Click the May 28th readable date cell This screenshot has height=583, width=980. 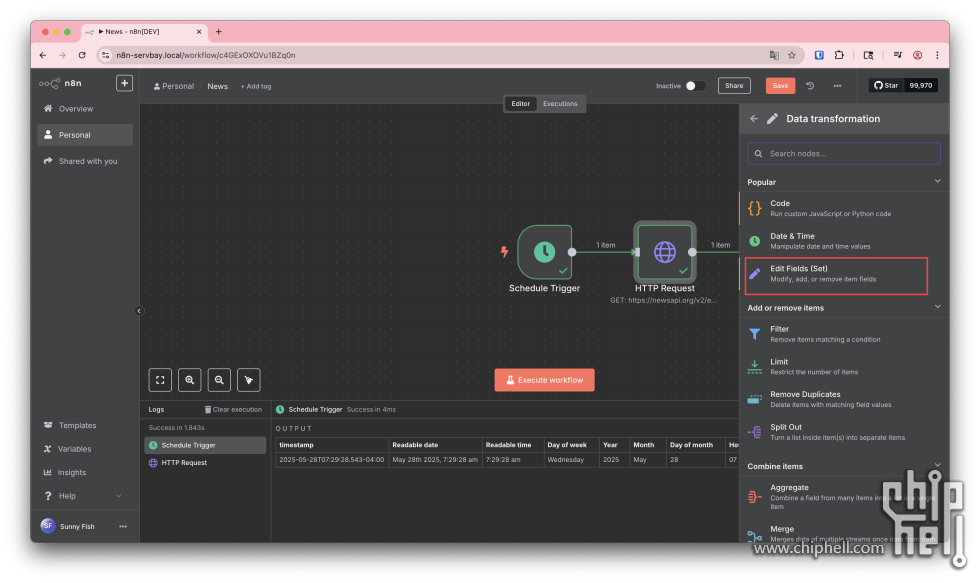point(435,460)
